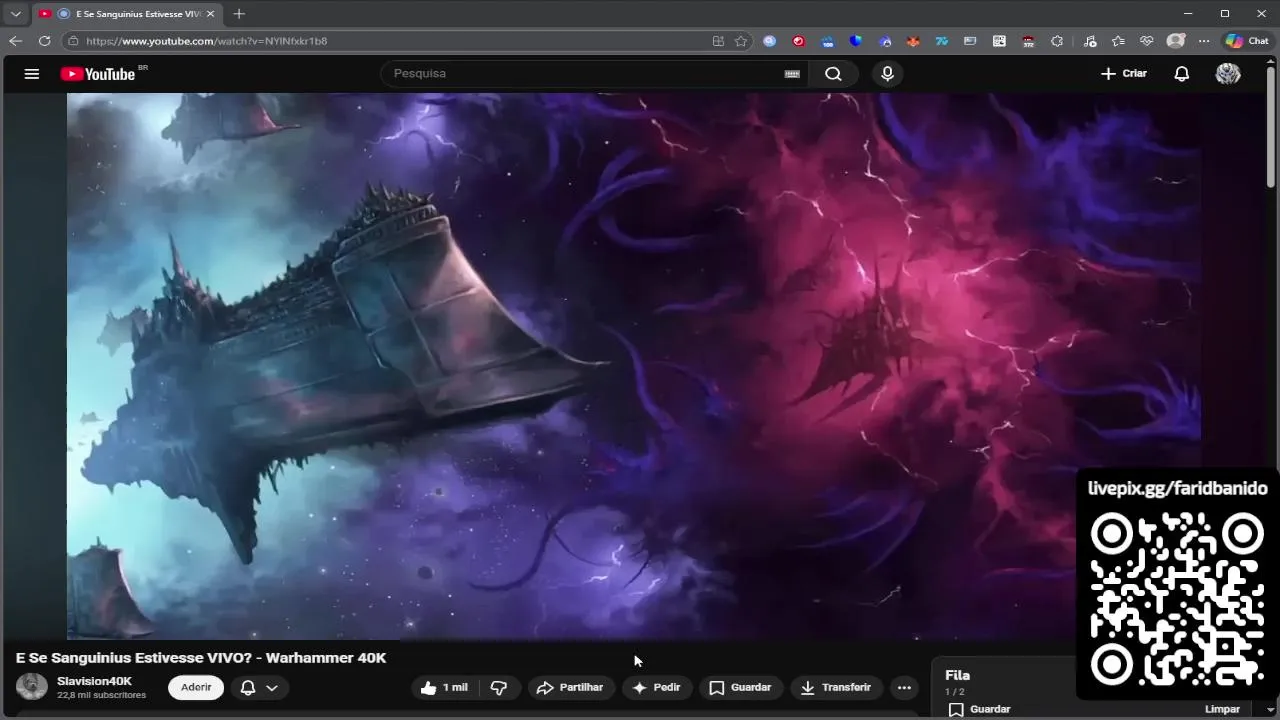Viewport: 1280px width, 720px height.
Task: Add page to favorites with star
Action: click(741, 41)
